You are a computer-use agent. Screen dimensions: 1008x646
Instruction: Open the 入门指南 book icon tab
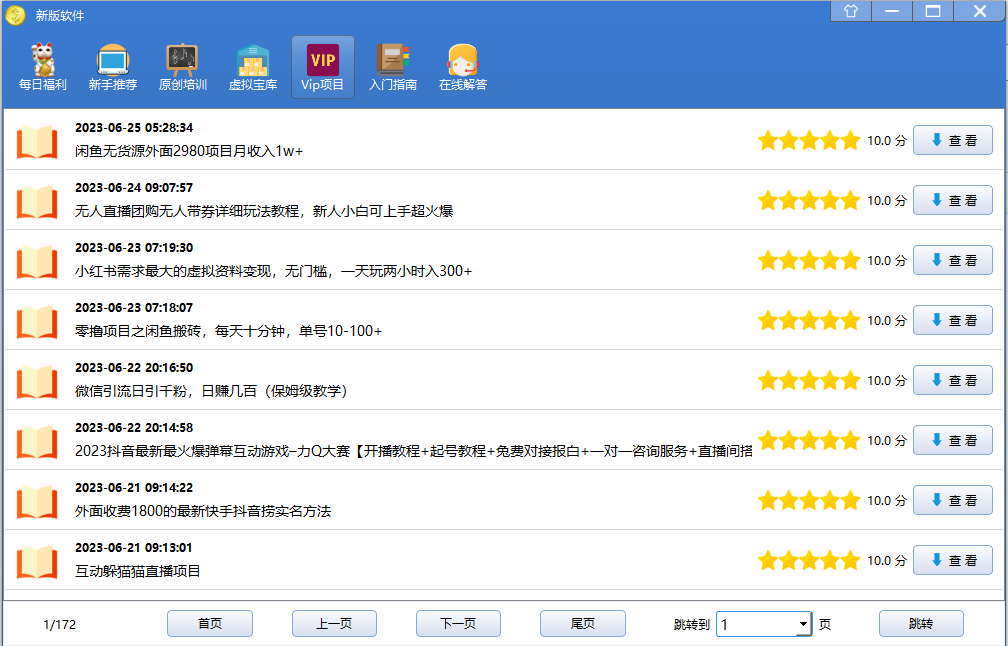coord(393,67)
